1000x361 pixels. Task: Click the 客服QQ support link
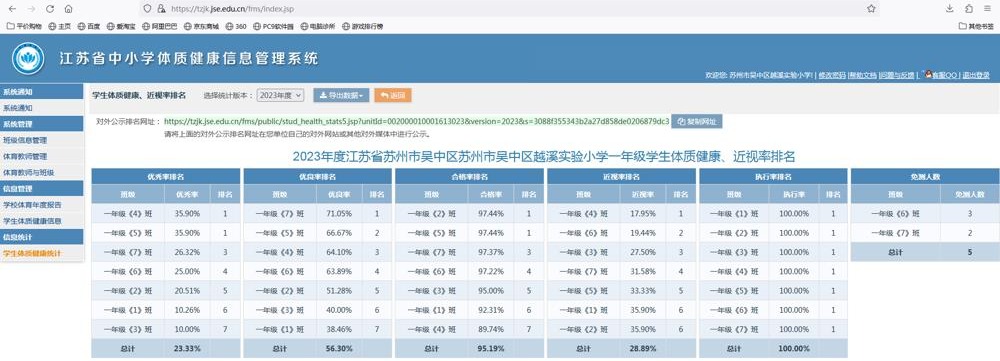pos(945,75)
